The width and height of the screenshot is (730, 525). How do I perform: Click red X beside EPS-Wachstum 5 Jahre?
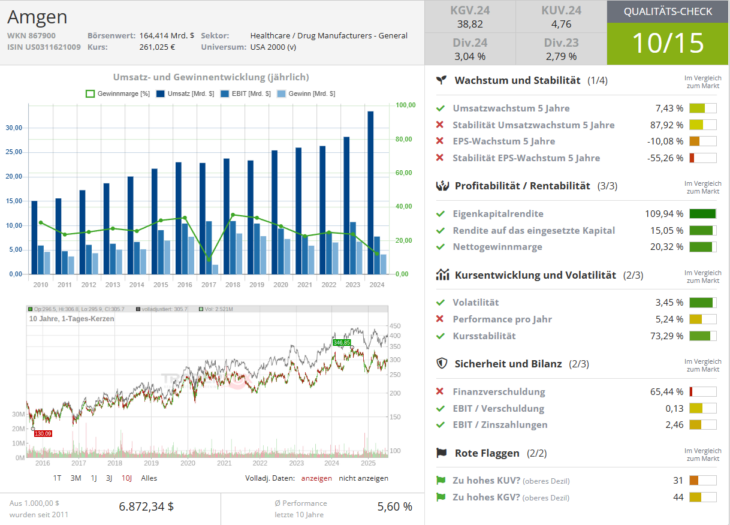click(439, 141)
